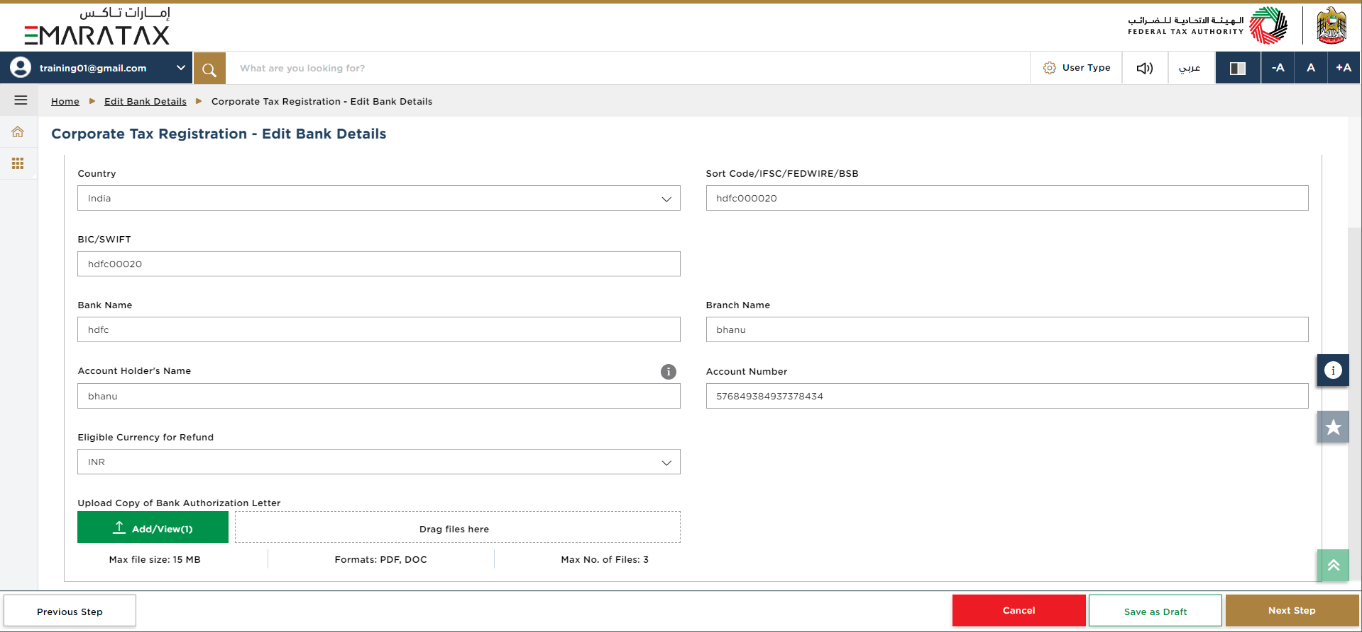Click the speaker audio icon
This screenshot has height=632, width=1362.
1145,68
